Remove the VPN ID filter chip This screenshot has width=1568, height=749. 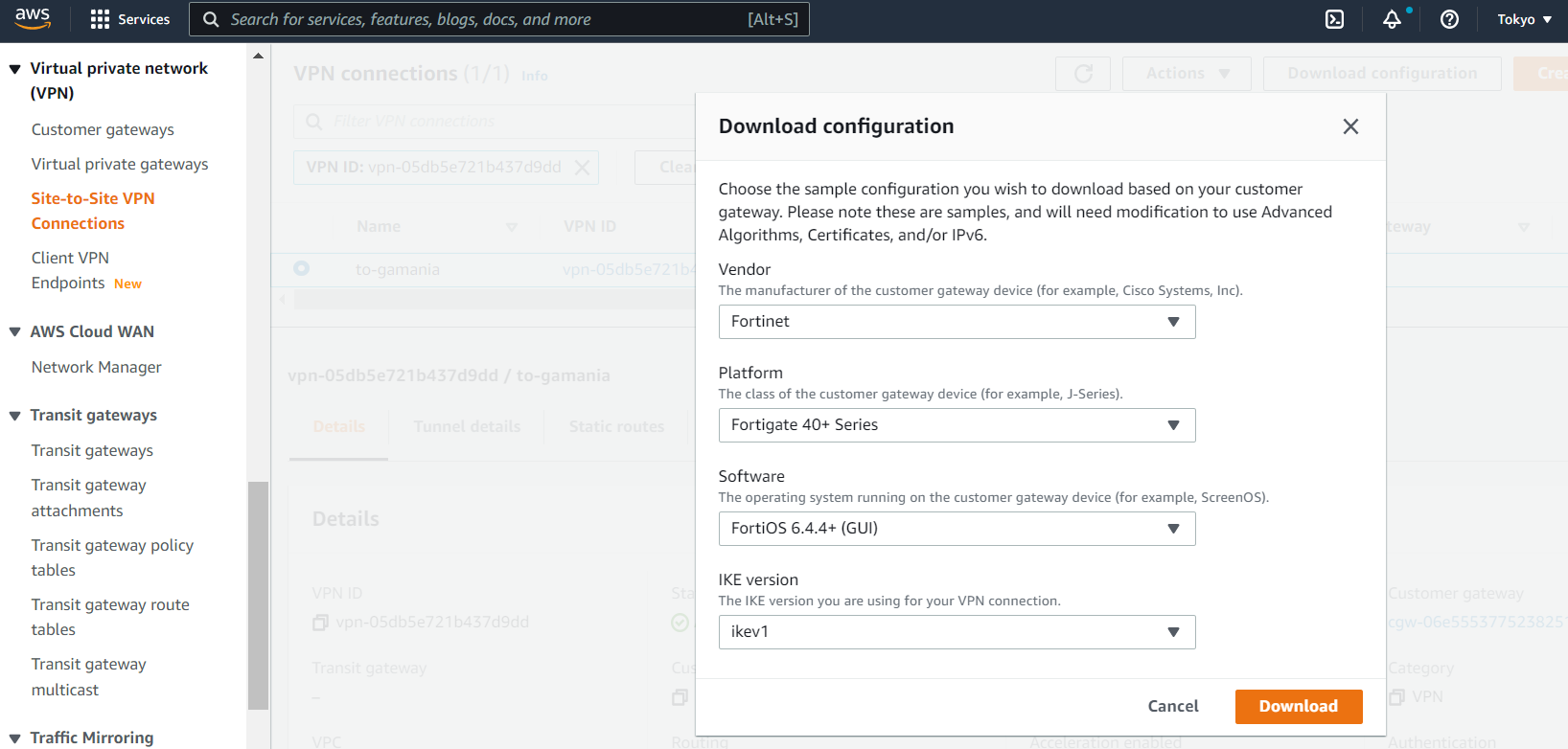pos(582,167)
